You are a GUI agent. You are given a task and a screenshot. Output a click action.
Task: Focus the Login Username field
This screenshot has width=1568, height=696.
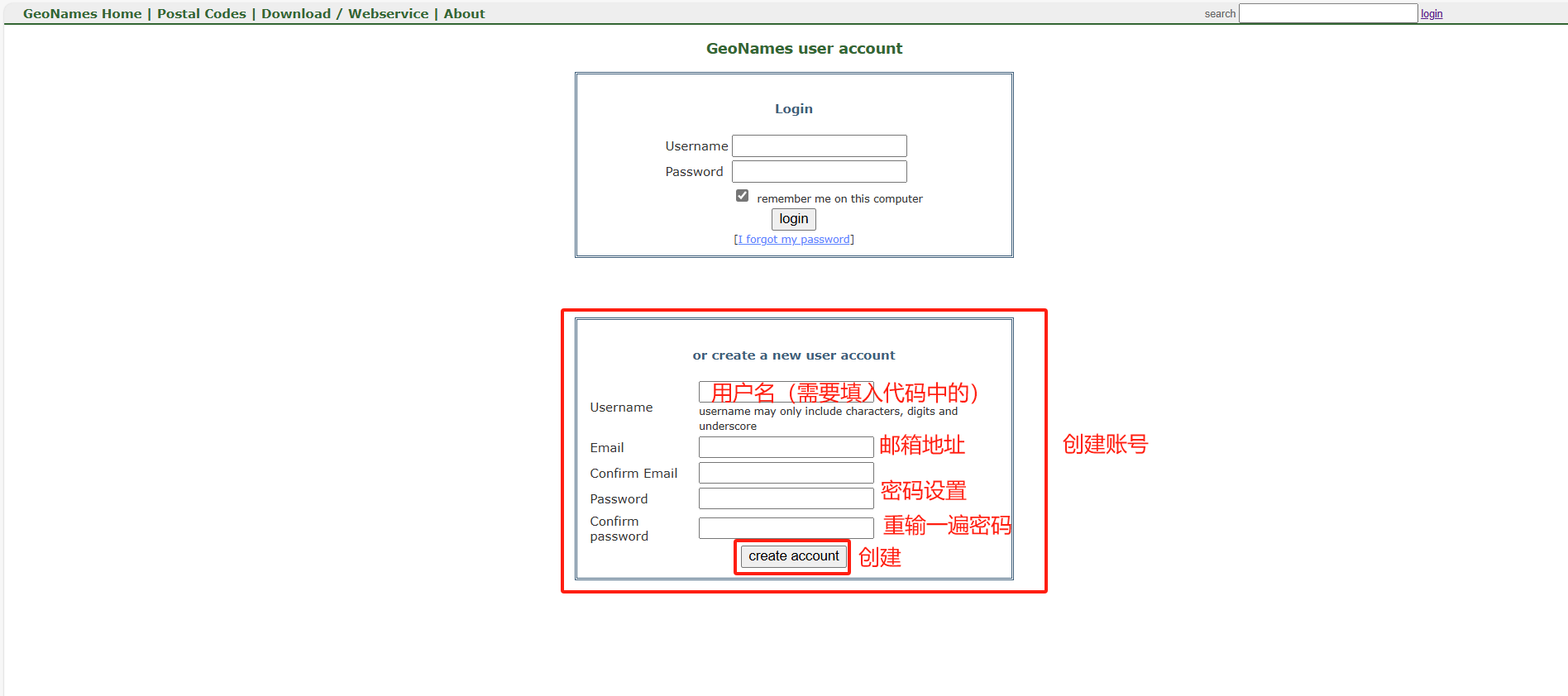click(x=819, y=145)
